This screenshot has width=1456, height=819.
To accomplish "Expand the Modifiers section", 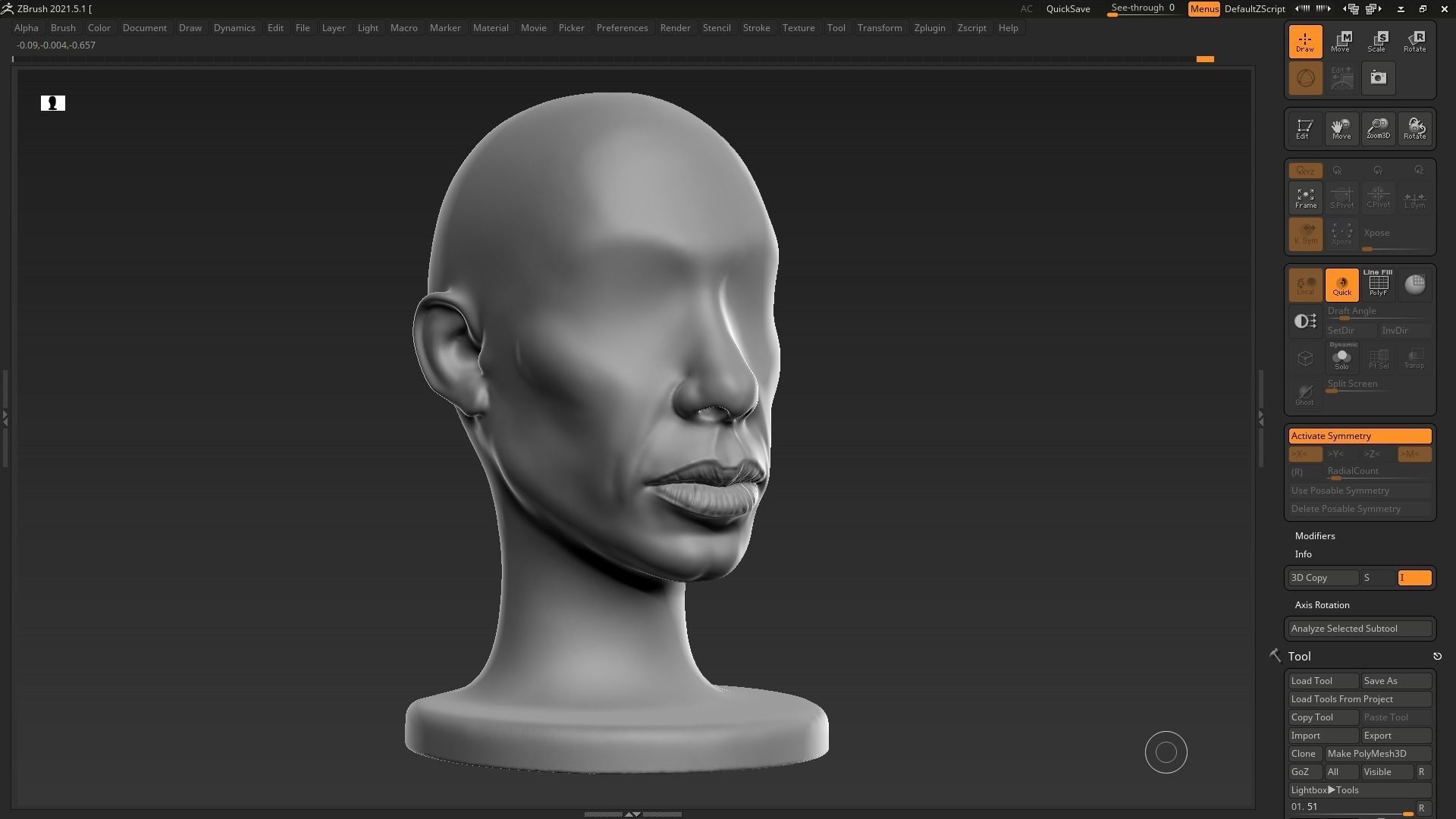I will [1315, 536].
